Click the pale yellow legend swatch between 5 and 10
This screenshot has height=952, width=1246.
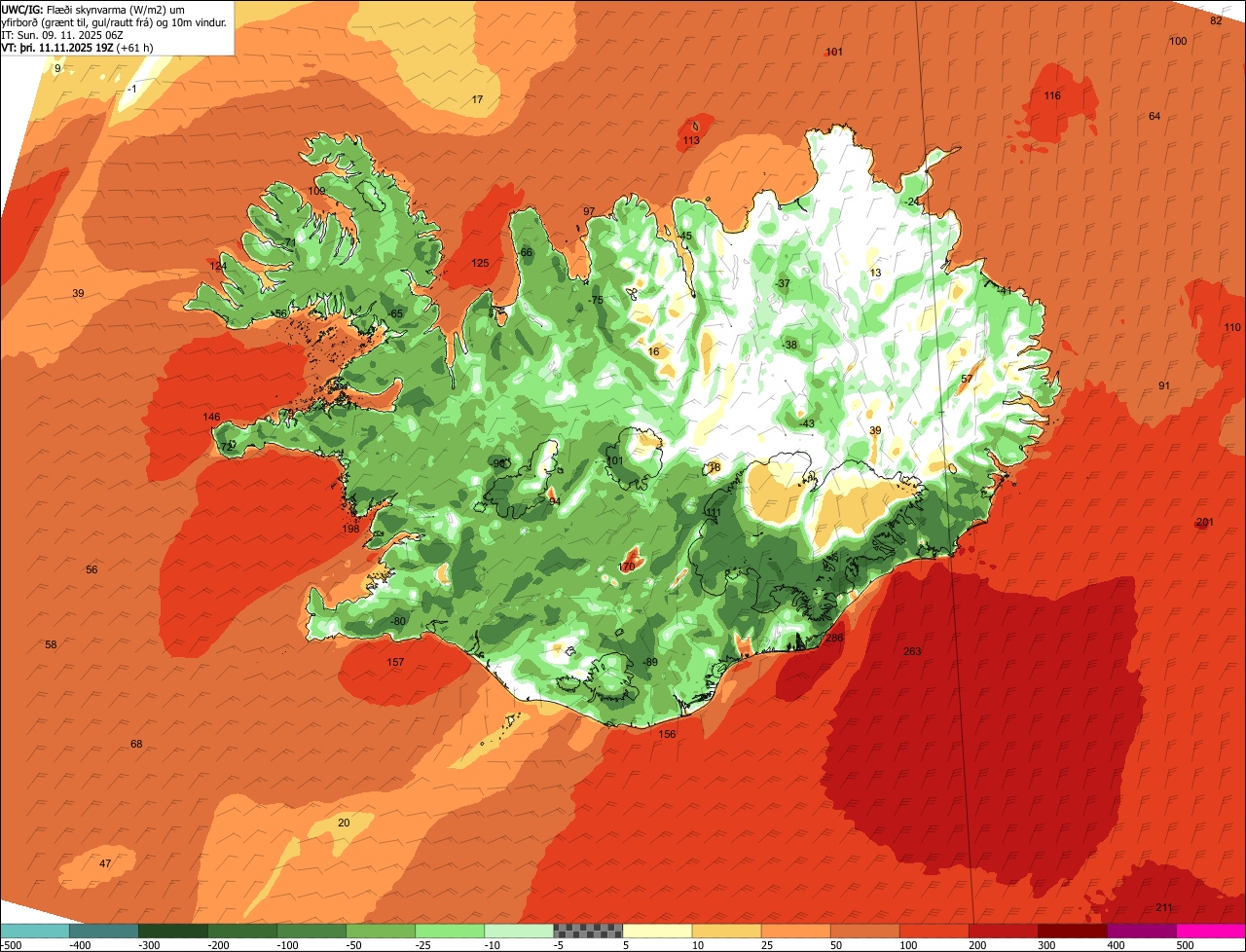tap(657, 931)
